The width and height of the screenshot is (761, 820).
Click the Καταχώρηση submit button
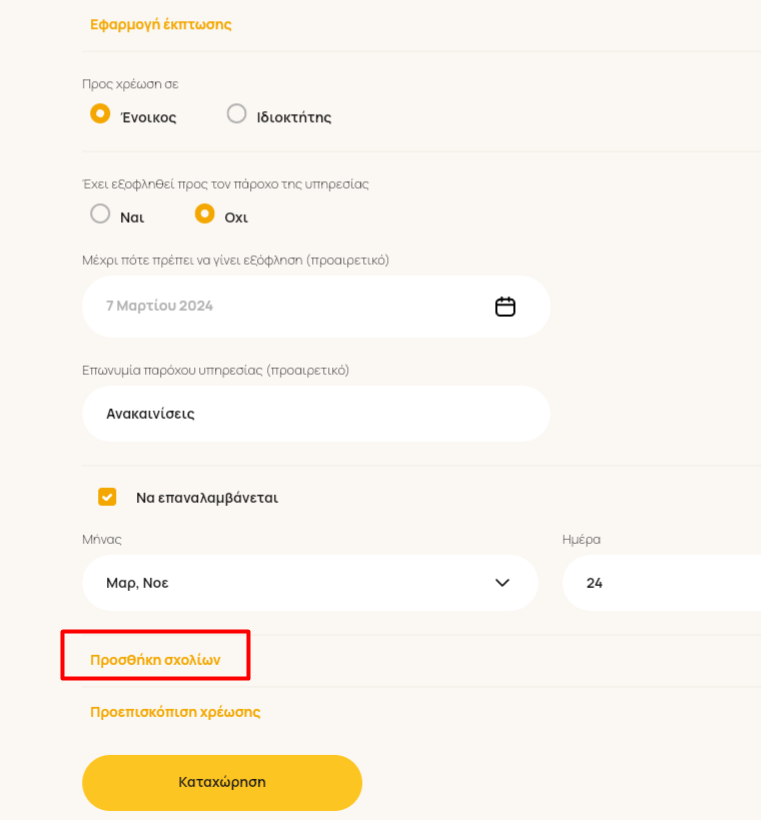point(222,782)
